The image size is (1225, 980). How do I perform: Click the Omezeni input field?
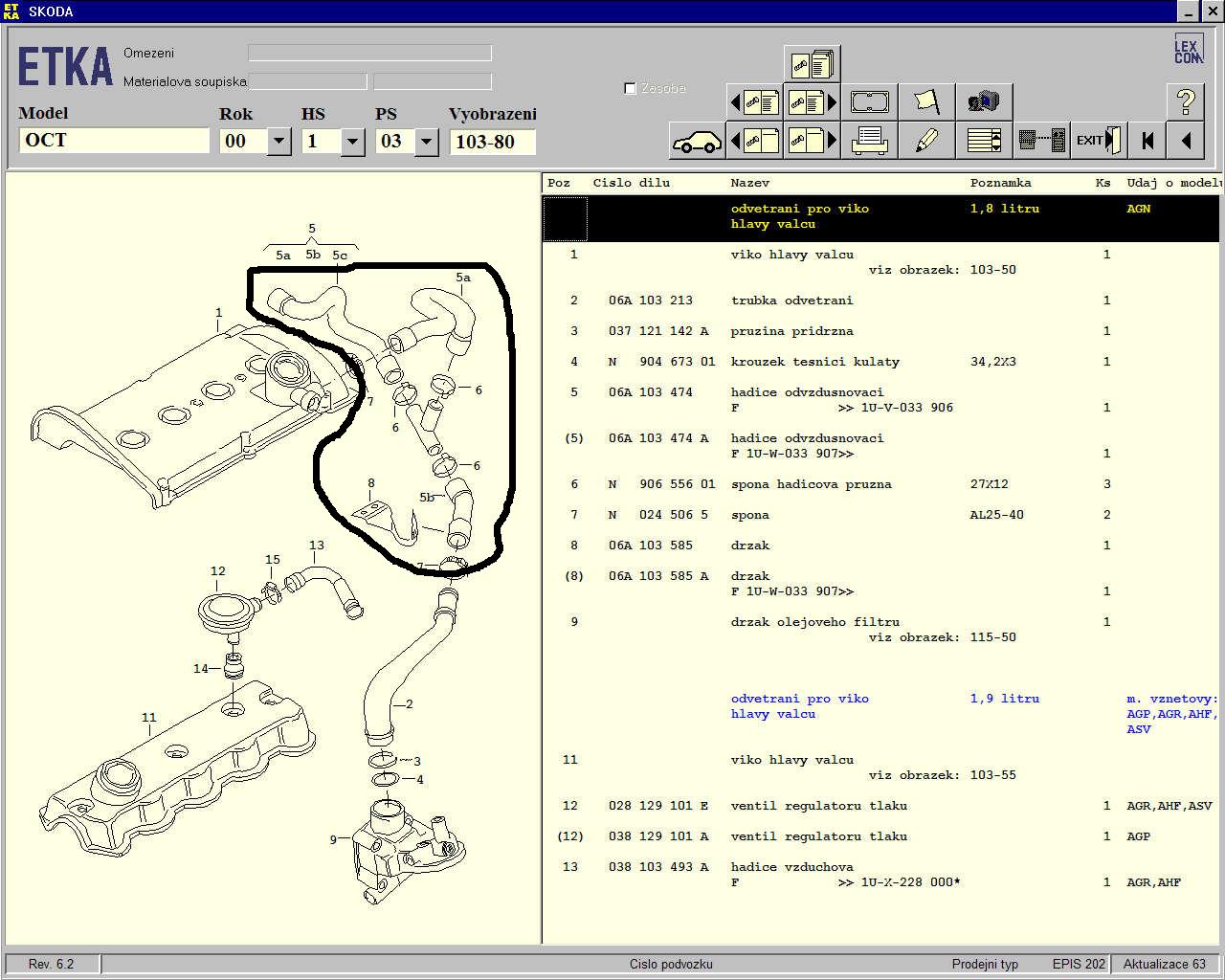pos(369,53)
